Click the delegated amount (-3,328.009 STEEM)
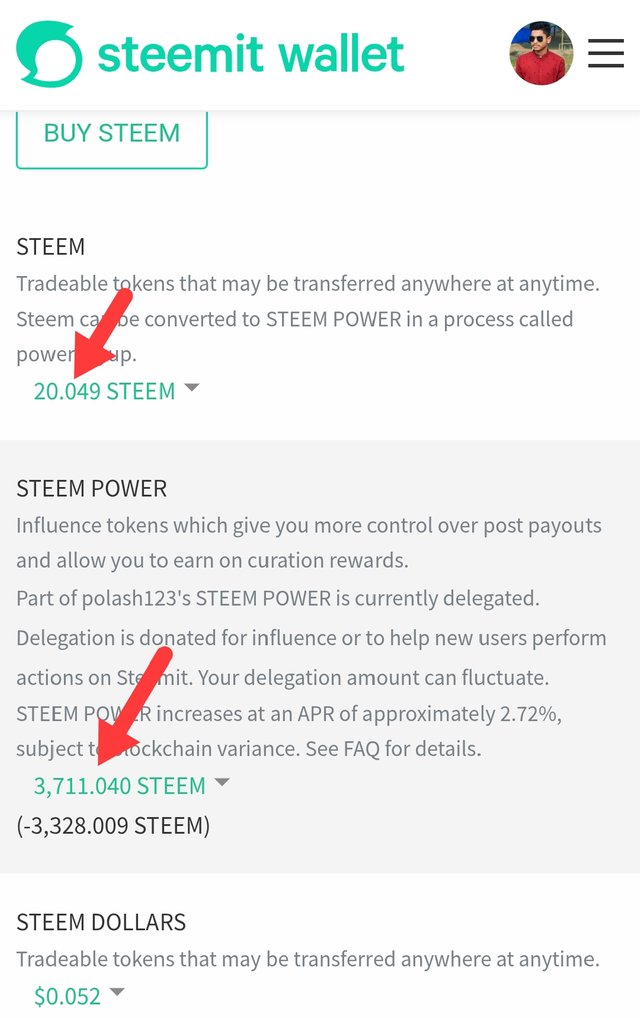Image resolution: width=640 pixels, height=1018 pixels. pyautogui.click(x=113, y=826)
